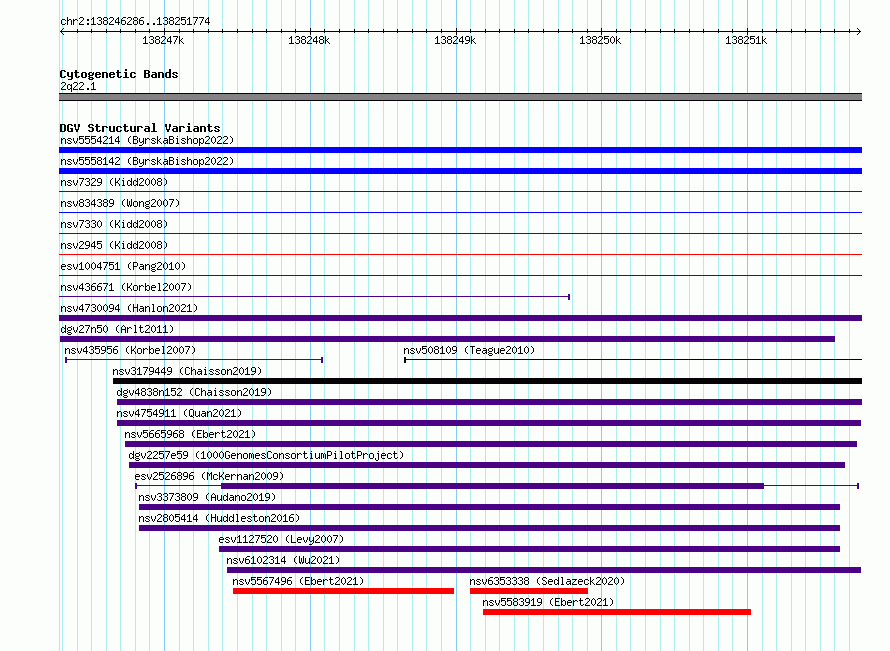The width and height of the screenshot is (890, 651).
Task: Click the red nsv5583919 (Ebert2021) bar
Action: (617, 612)
